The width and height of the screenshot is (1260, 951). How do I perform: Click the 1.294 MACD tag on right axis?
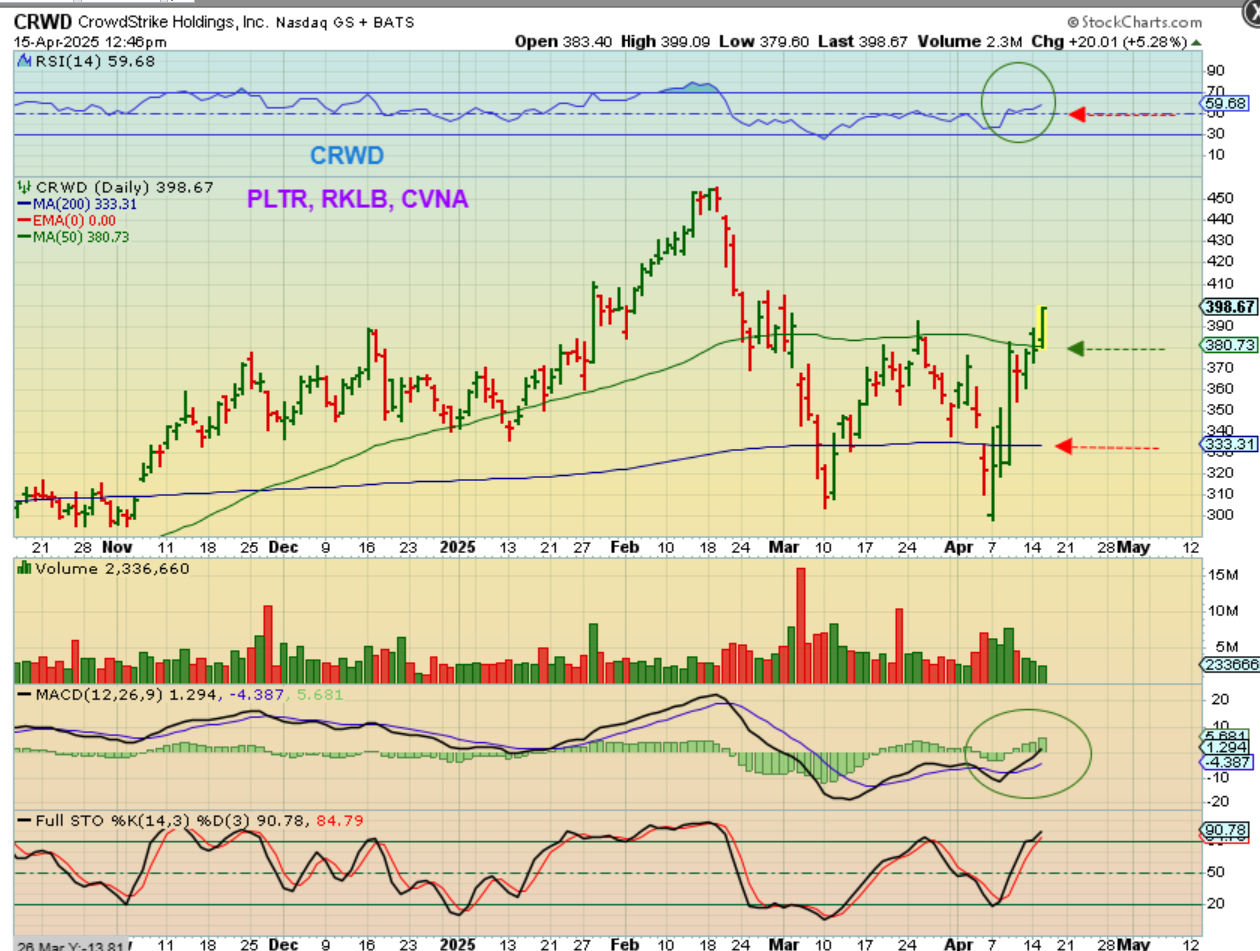tap(1224, 747)
